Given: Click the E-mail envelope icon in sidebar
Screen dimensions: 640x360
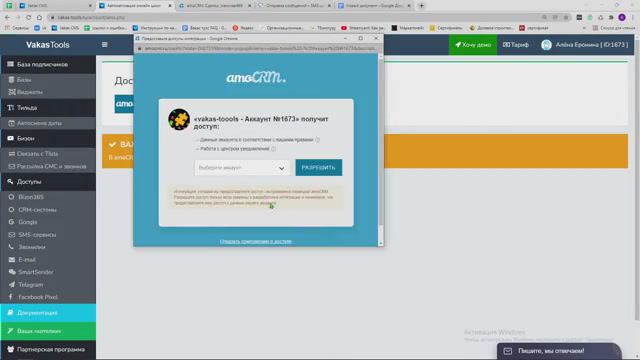Looking at the screenshot, I should (11, 260).
